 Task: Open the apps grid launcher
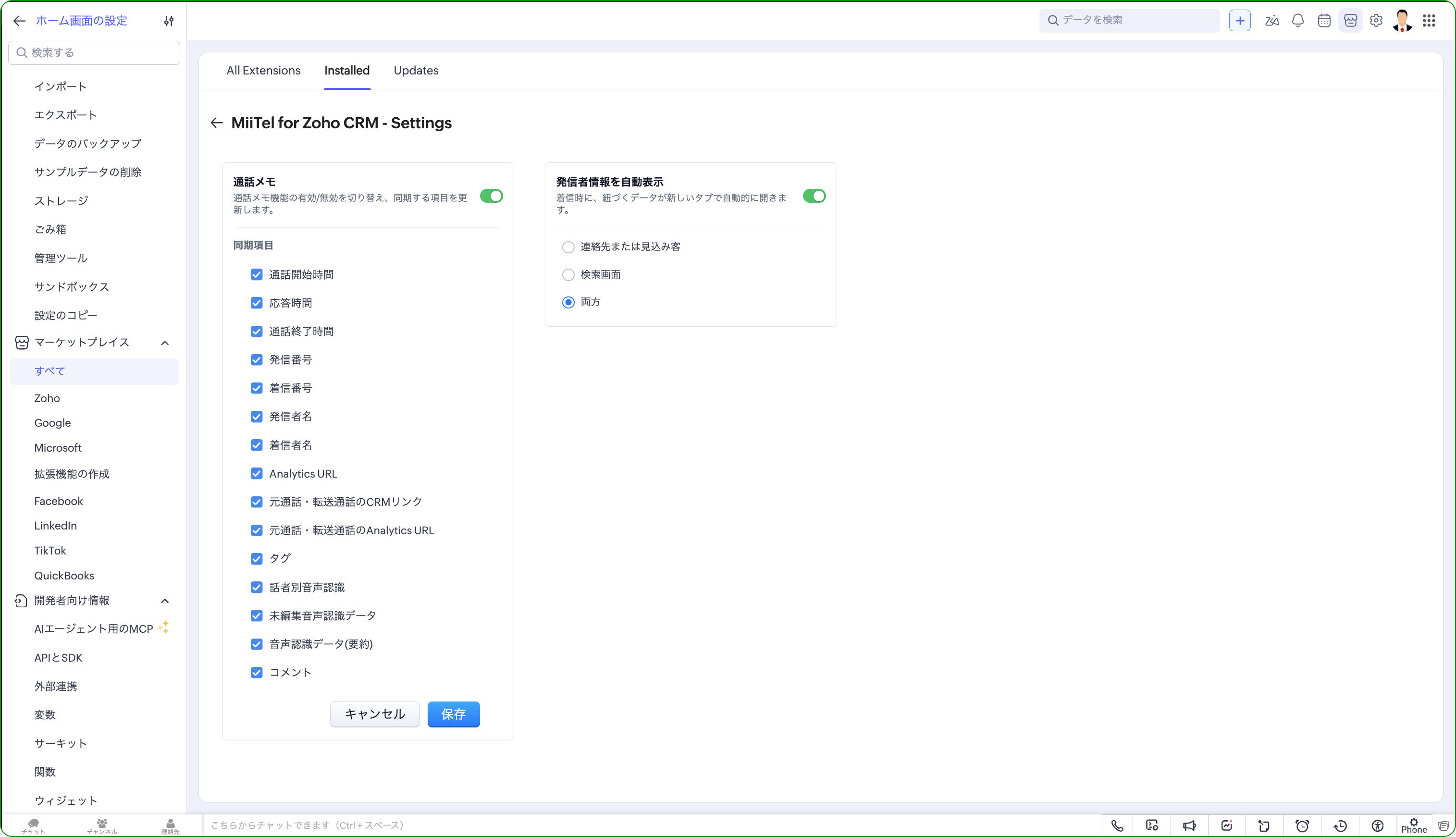click(x=1429, y=21)
